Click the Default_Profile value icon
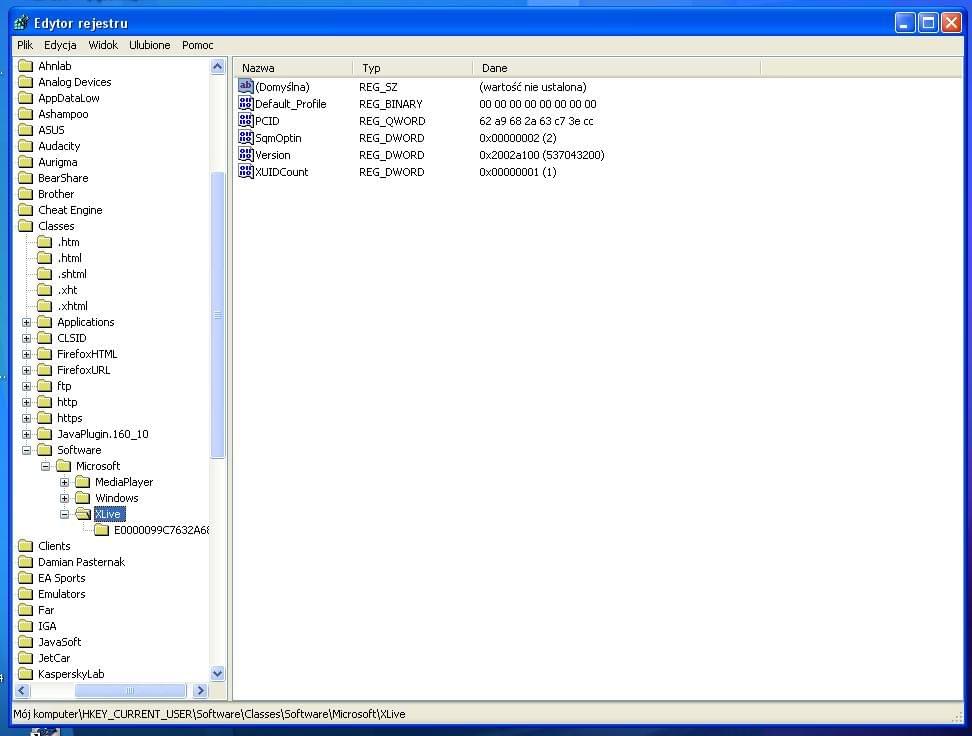 (x=246, y=104)
